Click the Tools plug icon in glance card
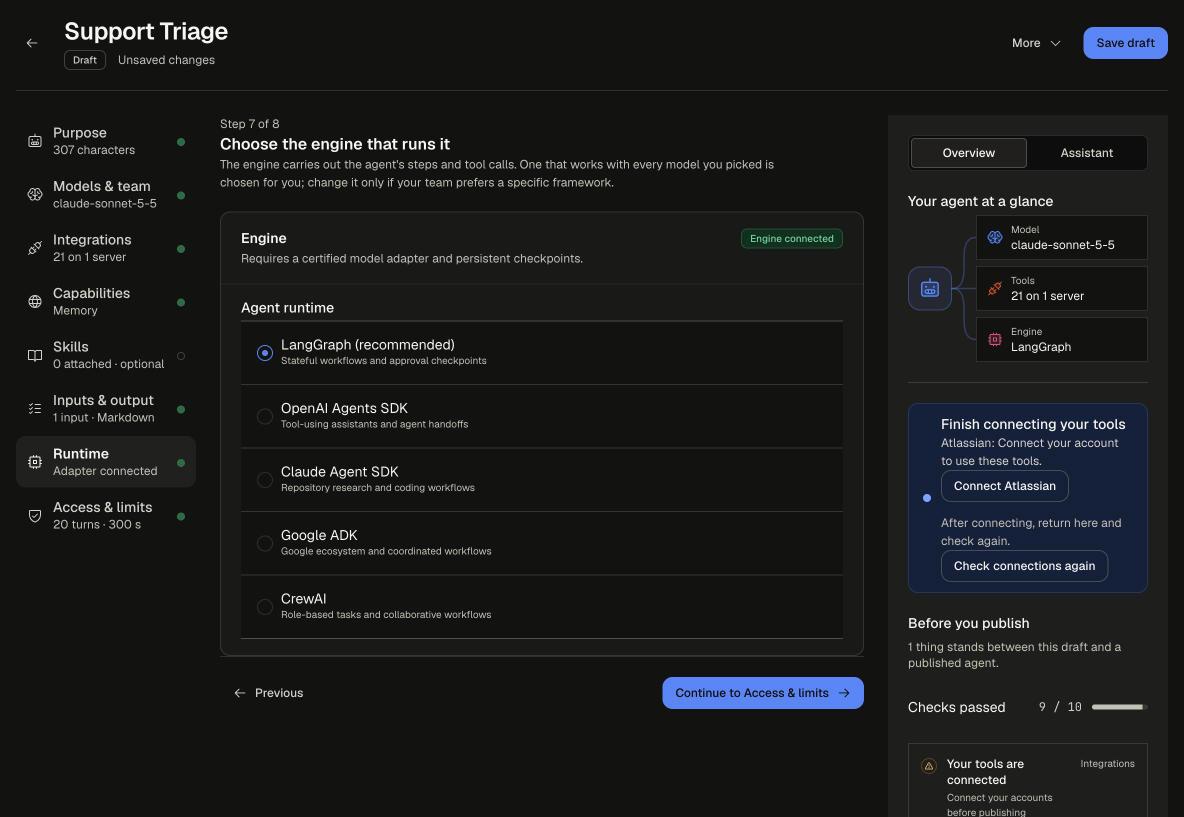 click(x=994, y=288)
